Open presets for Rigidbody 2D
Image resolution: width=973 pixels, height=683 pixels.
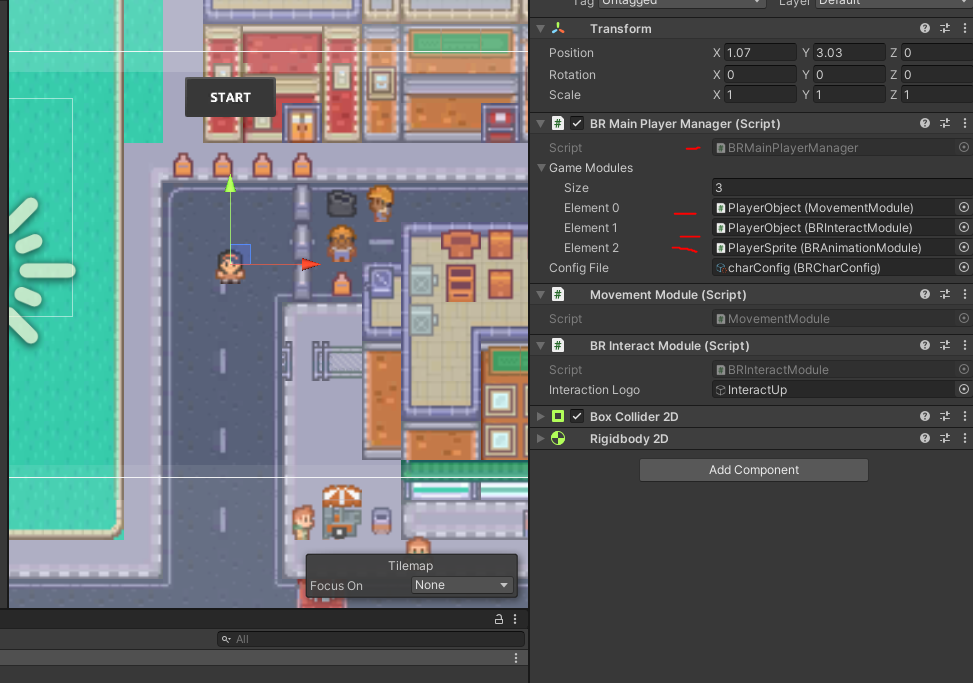[944, 439]
